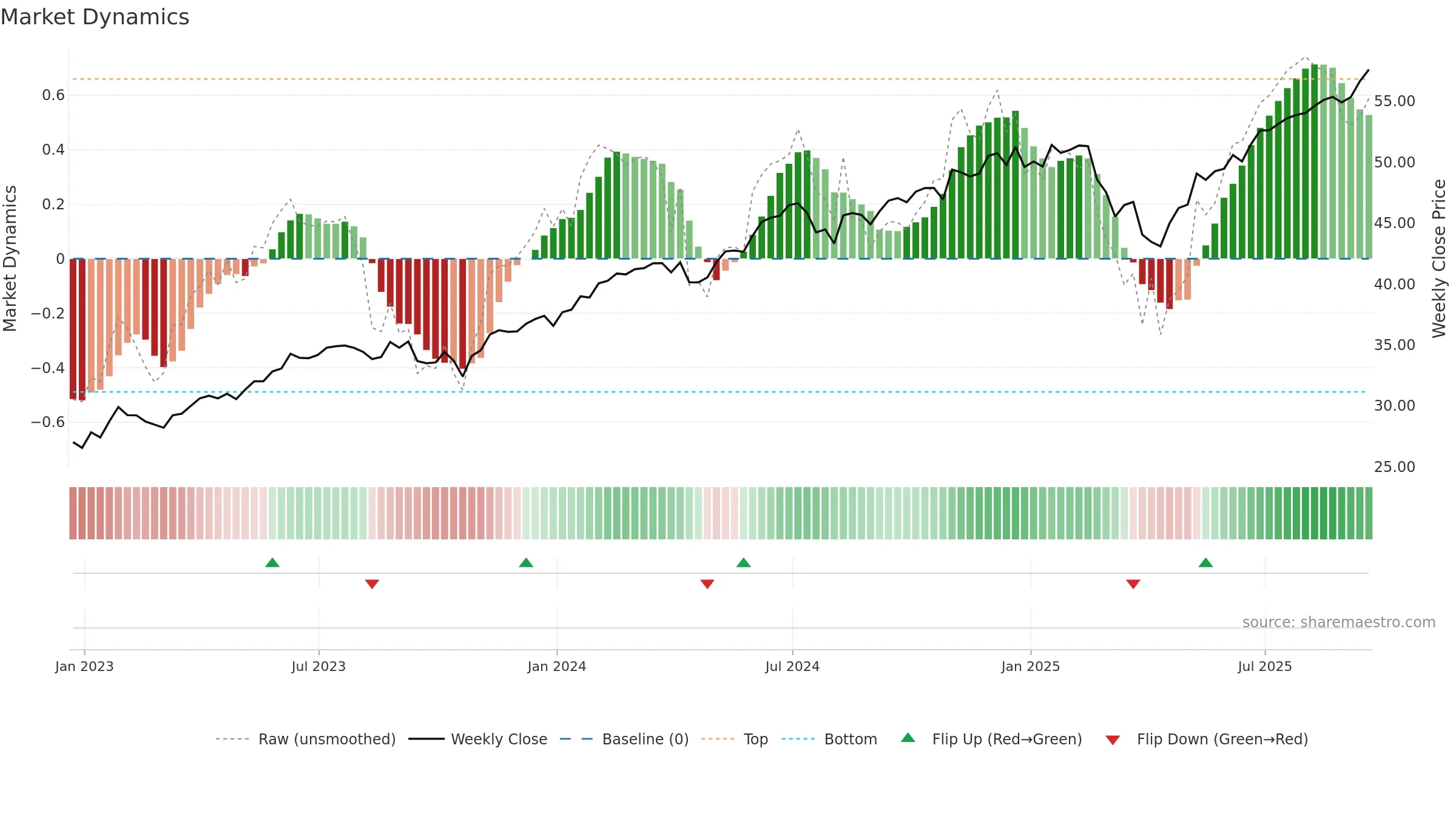Click the red Flip Down triangle in the legend
Screen dimensions: 1456x819
pyautogui.click(x=1113, y=740)
